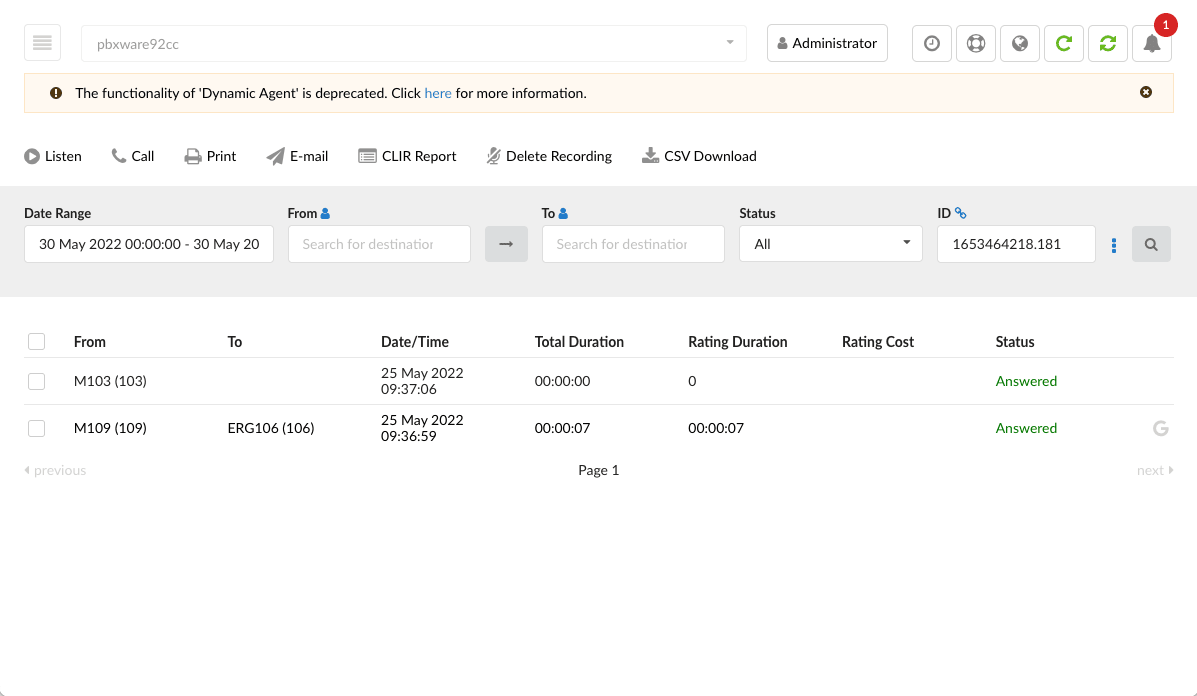
Task: Go to the previous page
Action: [x=55, y=470]
